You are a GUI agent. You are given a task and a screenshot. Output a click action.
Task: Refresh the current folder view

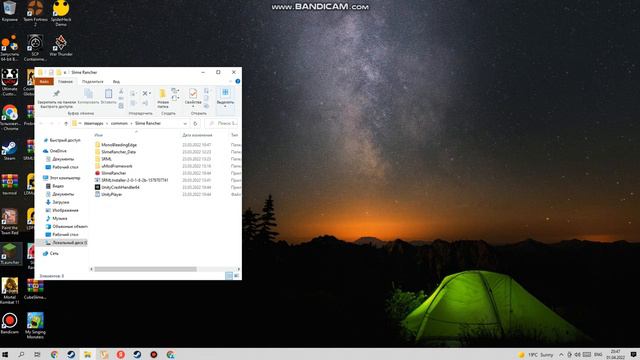196,123
